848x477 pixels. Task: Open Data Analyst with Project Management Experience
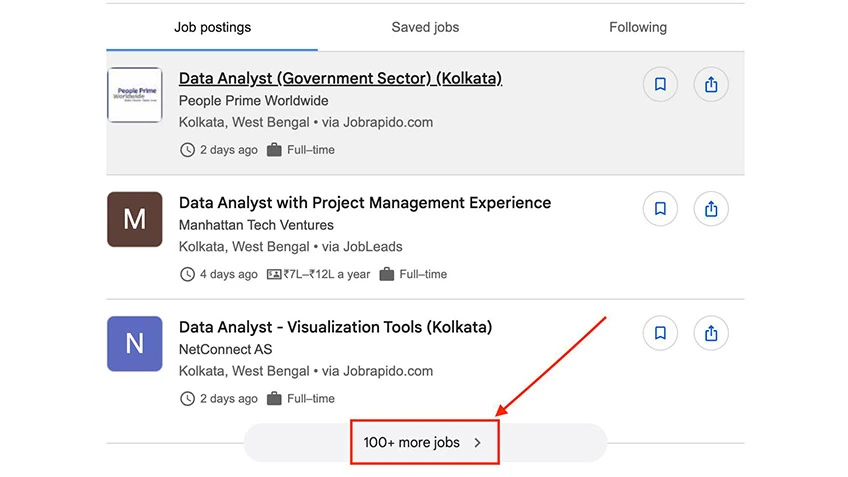point(365,203)
